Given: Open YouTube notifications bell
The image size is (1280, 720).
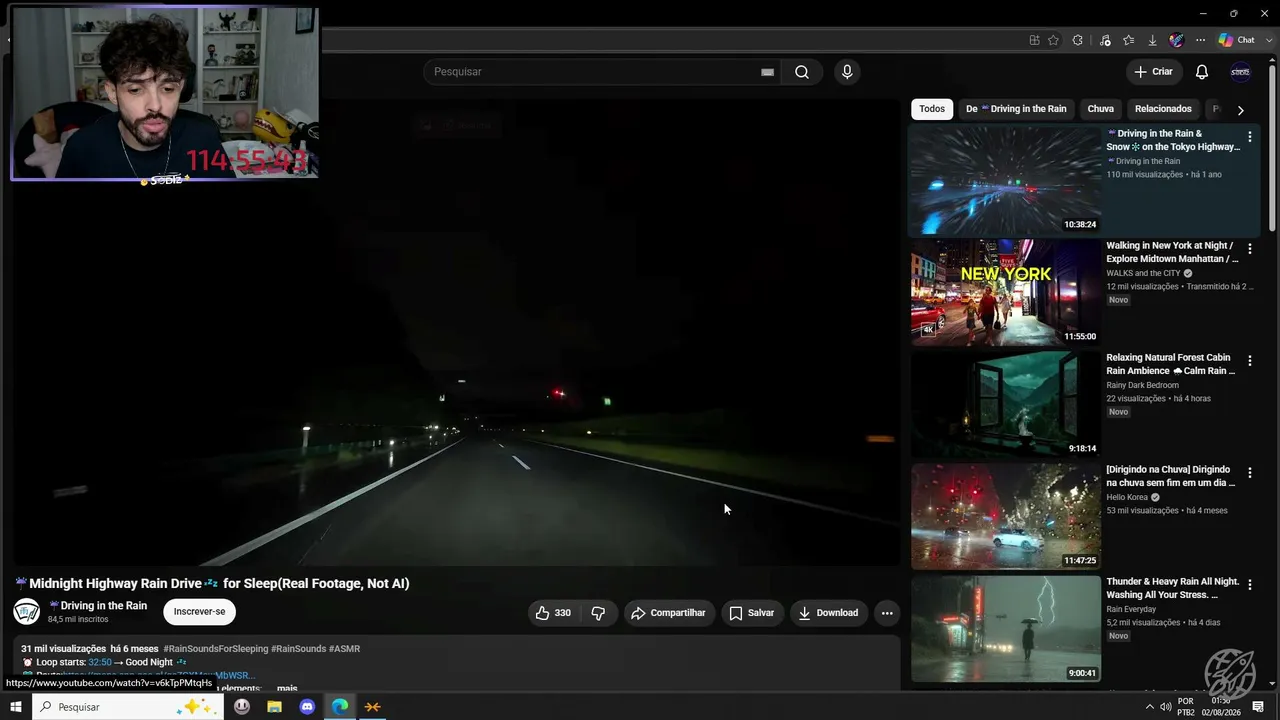Looking at the screenshot, I should [x=1202, y=72].
